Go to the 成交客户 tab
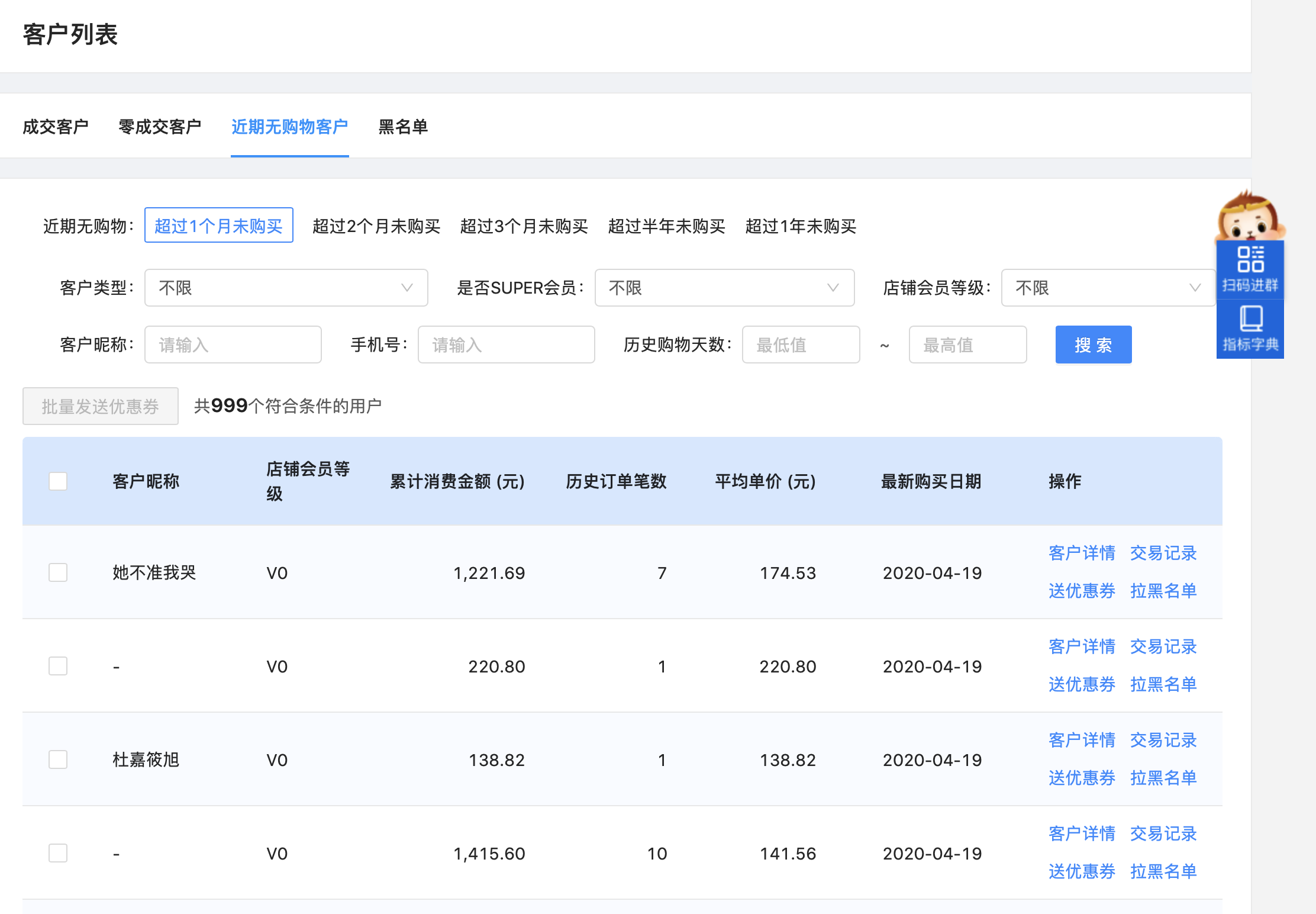Viewport: 1316px width, 914px height. coord(56,127)
